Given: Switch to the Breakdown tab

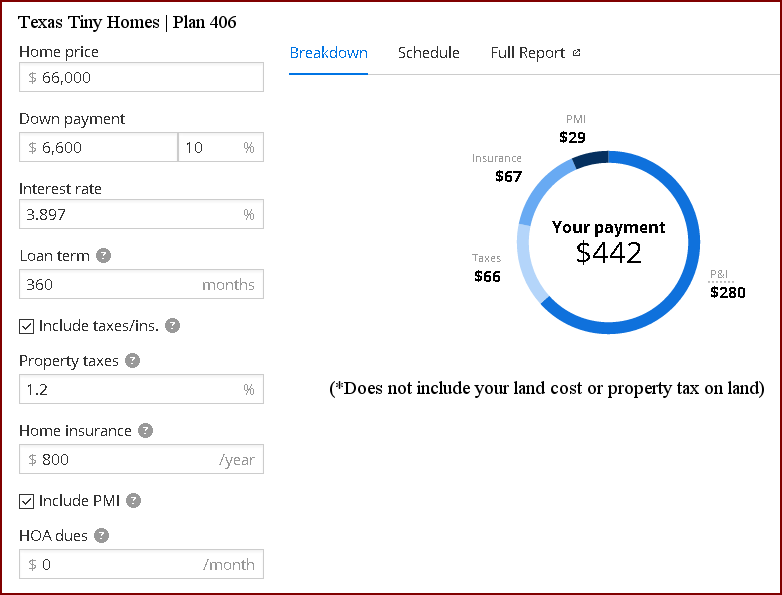Looking at the screenshot, I should (328, 53).
